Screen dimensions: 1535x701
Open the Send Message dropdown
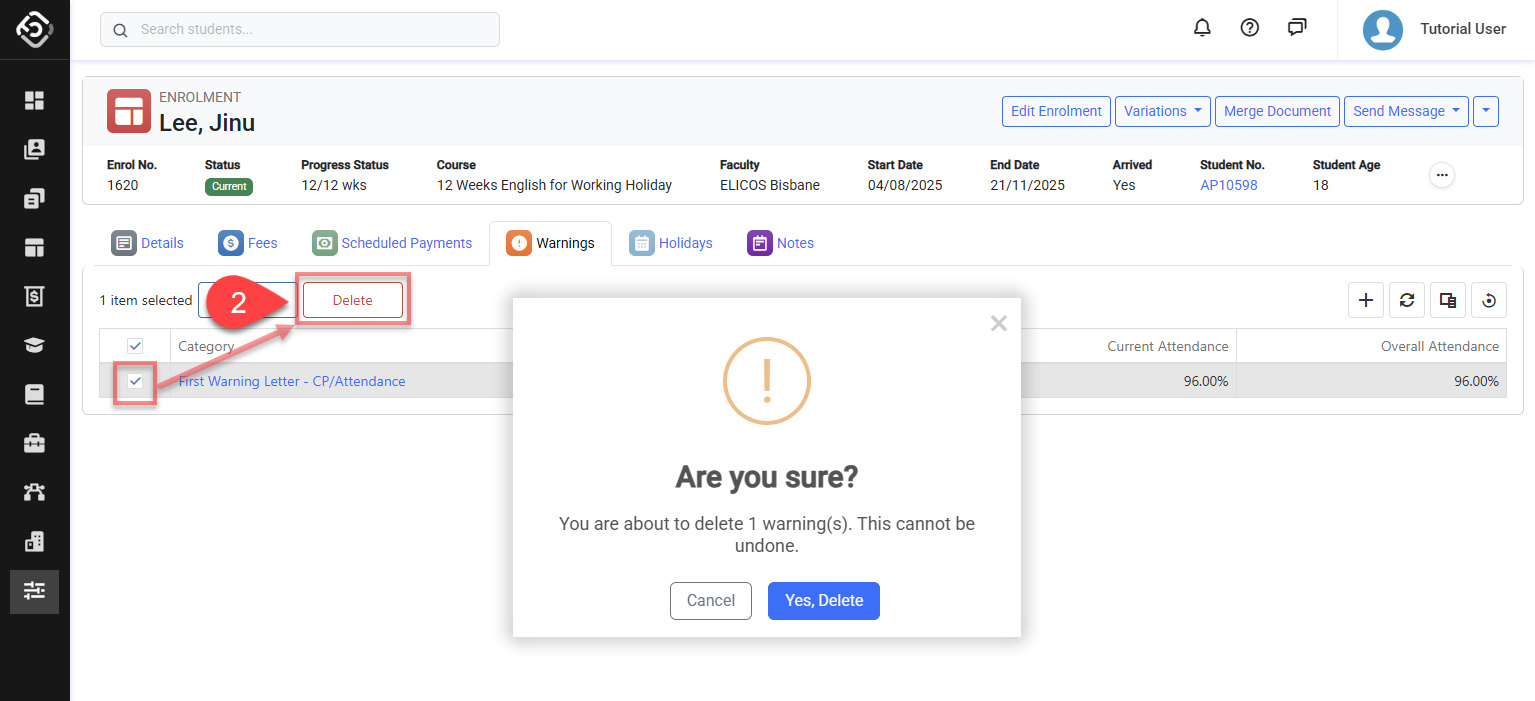point(1405,111)
